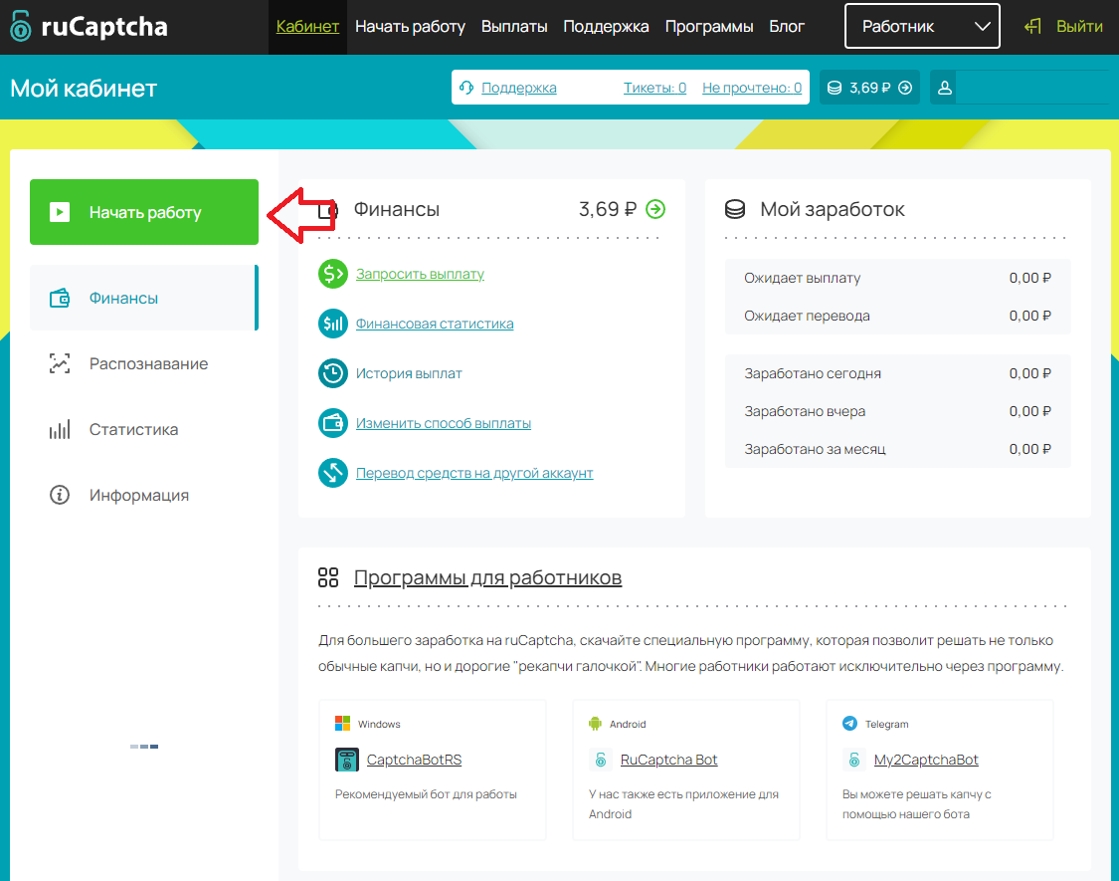Select Статистика in sidebar

point(144,429)
